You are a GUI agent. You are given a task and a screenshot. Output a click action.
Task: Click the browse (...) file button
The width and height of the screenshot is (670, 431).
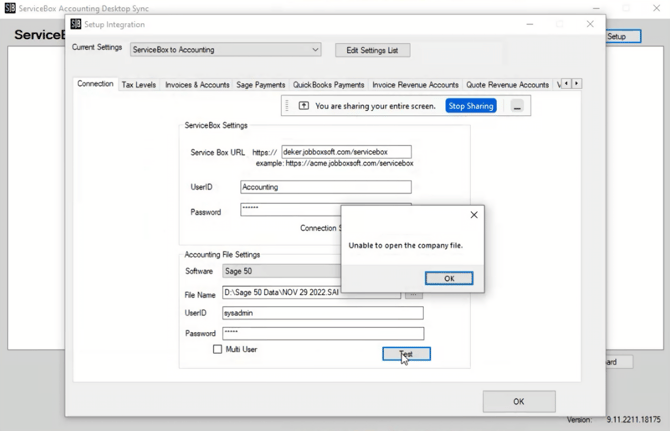point(413,296)
